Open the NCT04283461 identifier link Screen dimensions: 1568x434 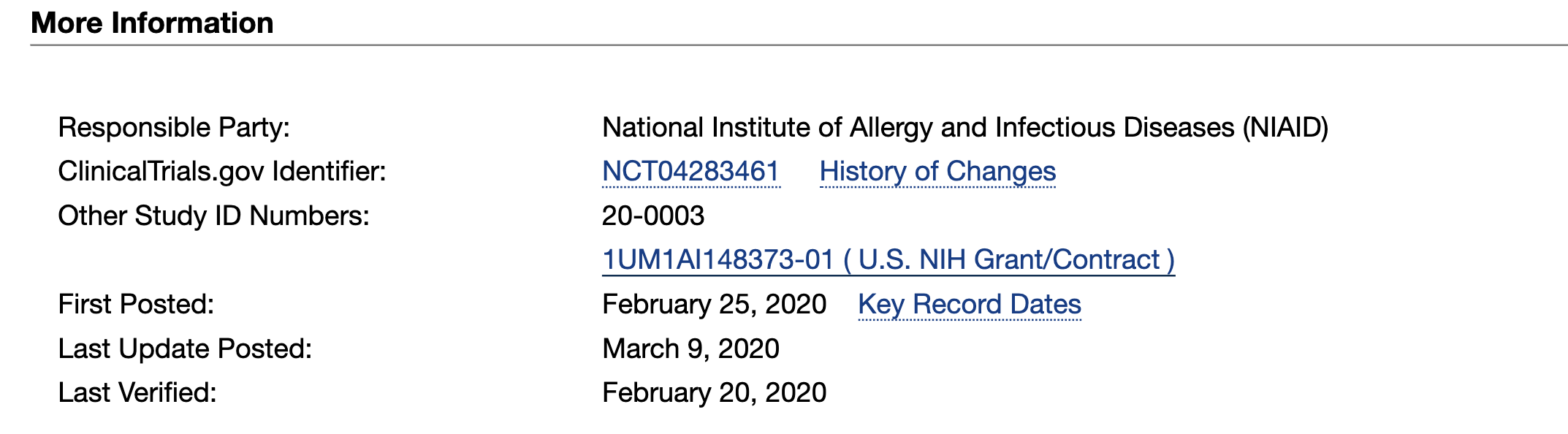[690, 172]
